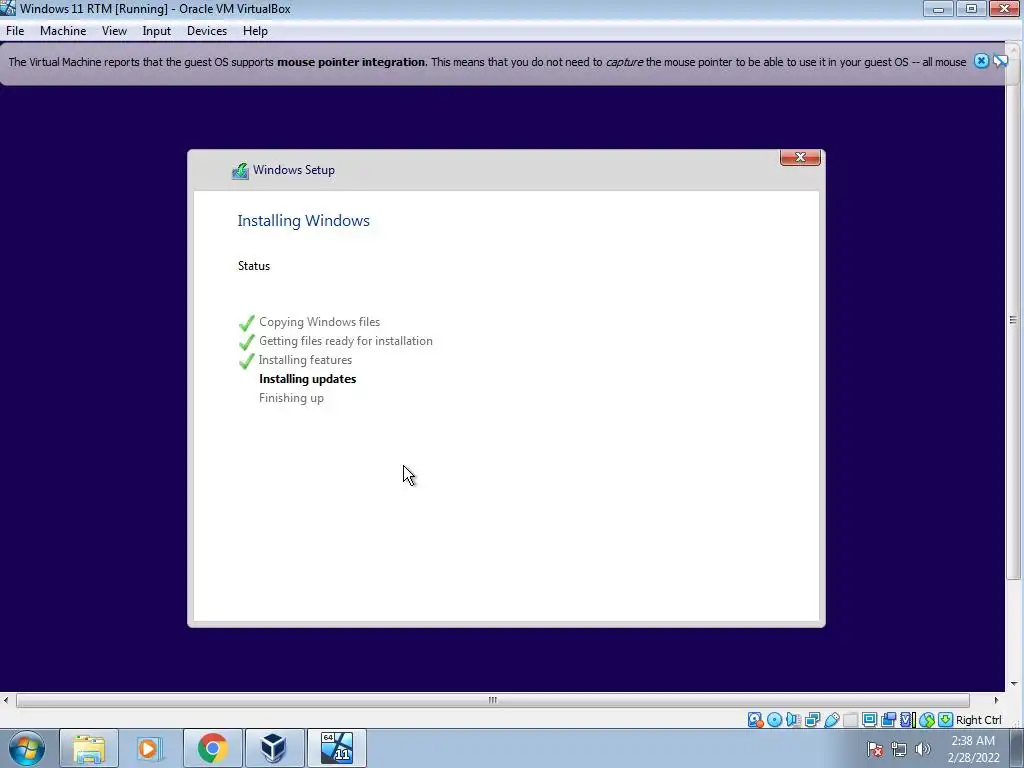Click the 'Status' label
The image size is (1024, 768).
(254, 266)
